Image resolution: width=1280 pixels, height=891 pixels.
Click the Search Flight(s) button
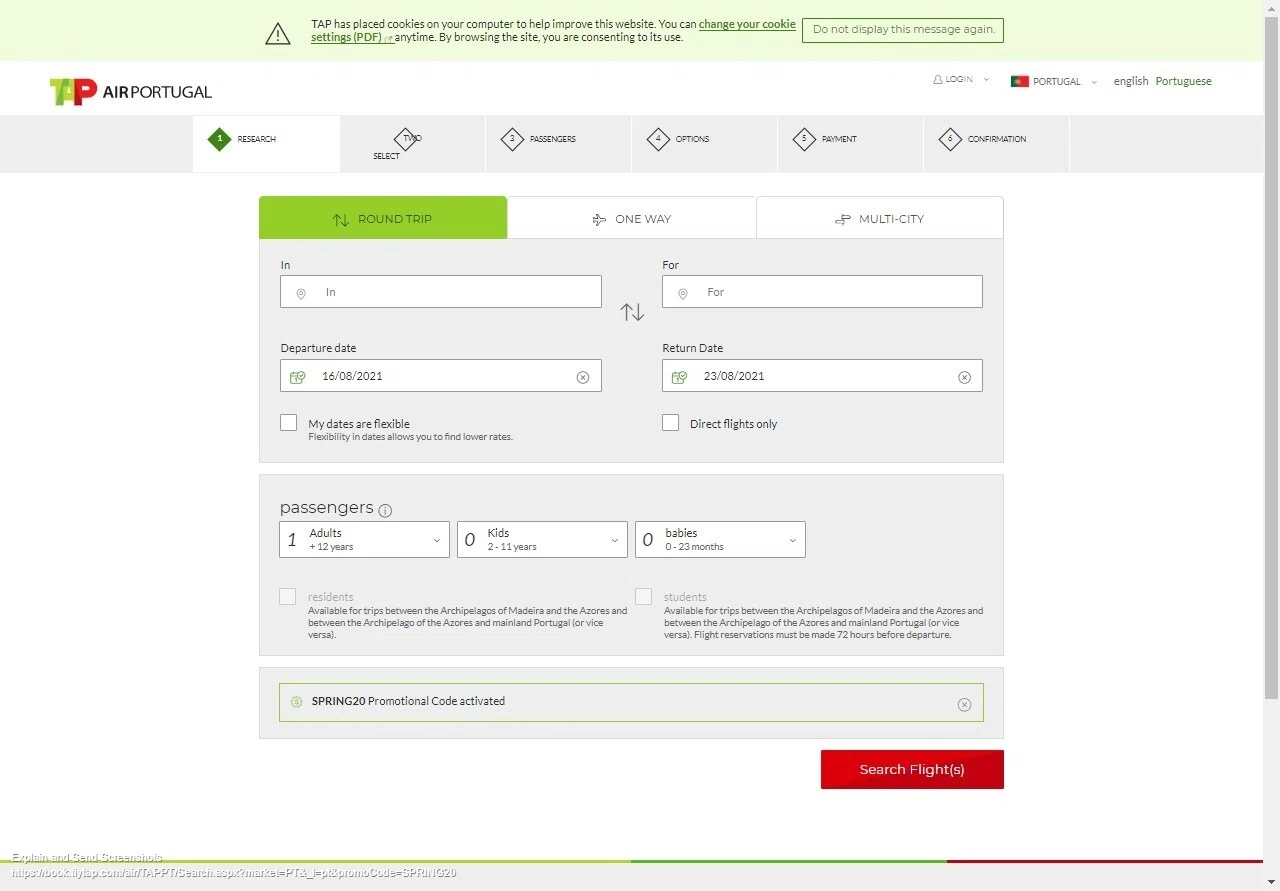(912, 769)
